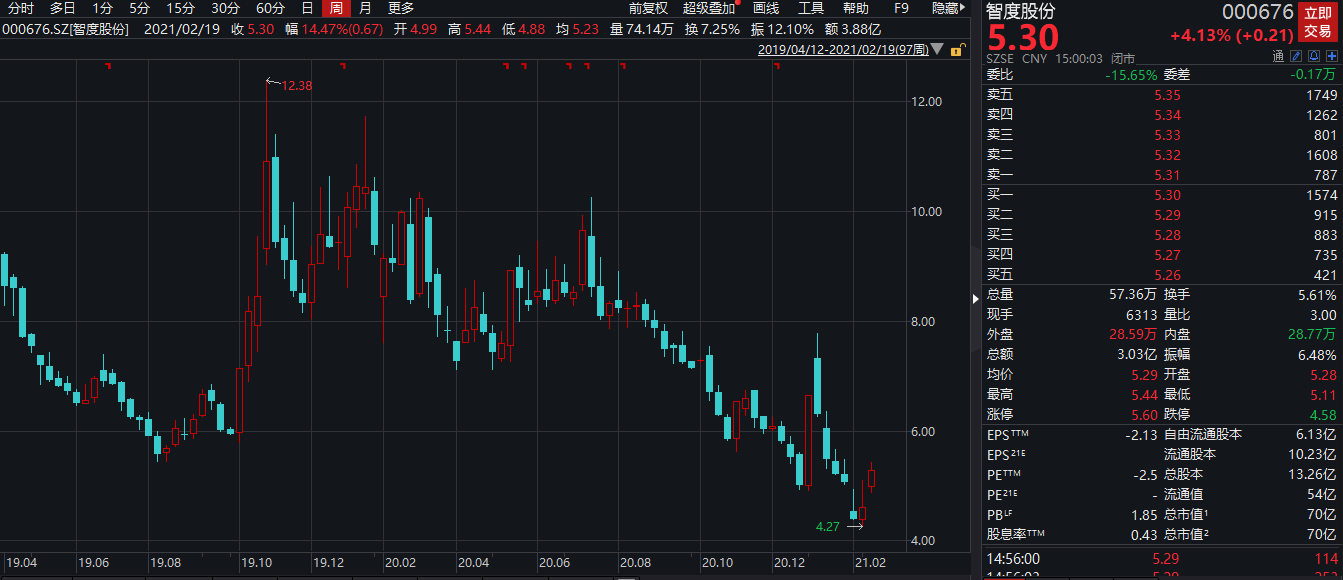Expand 更多 period options

click(400, 8)
